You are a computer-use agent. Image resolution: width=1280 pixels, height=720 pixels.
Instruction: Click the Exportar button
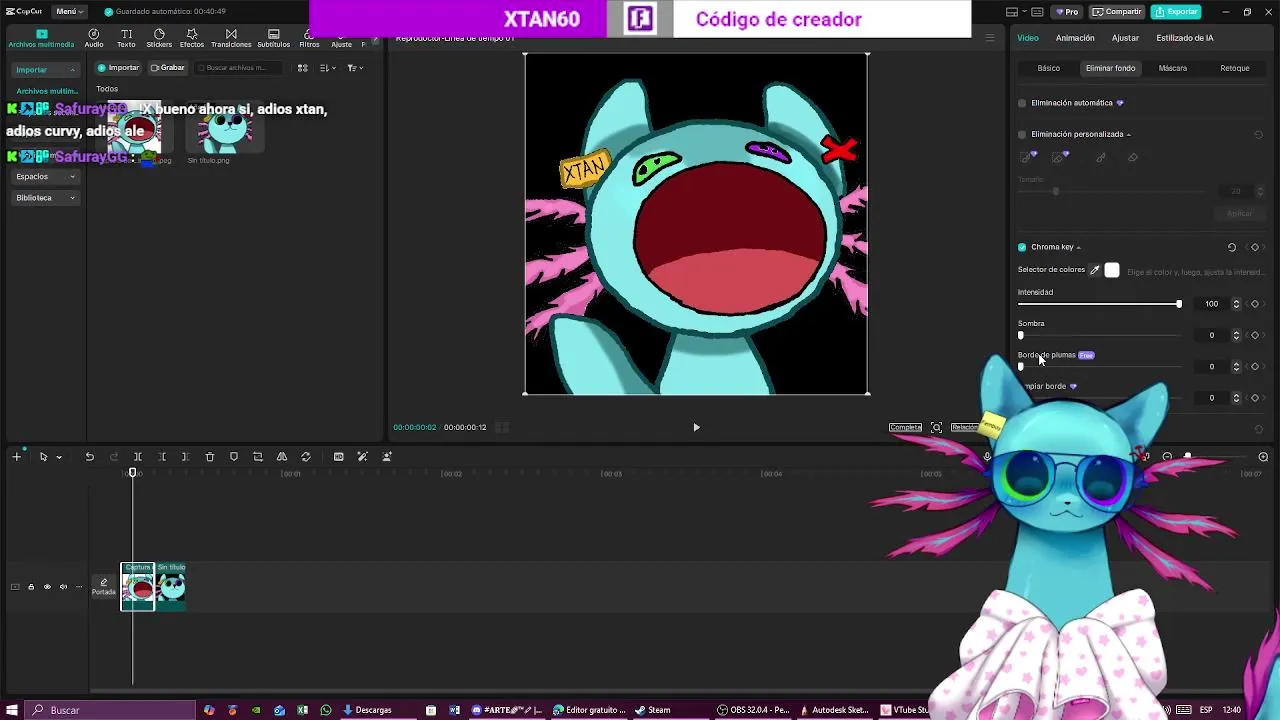pyautogui.click(x=1176, y=12)
